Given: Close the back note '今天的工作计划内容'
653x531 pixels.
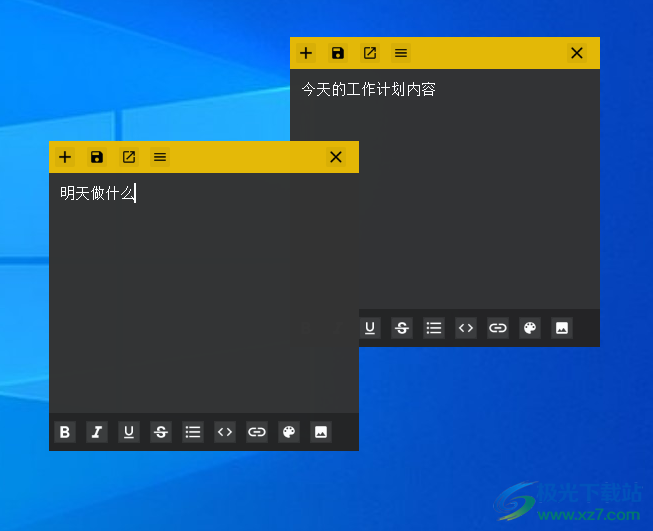Looking at the screenshot, I should (x=577, y=53).
